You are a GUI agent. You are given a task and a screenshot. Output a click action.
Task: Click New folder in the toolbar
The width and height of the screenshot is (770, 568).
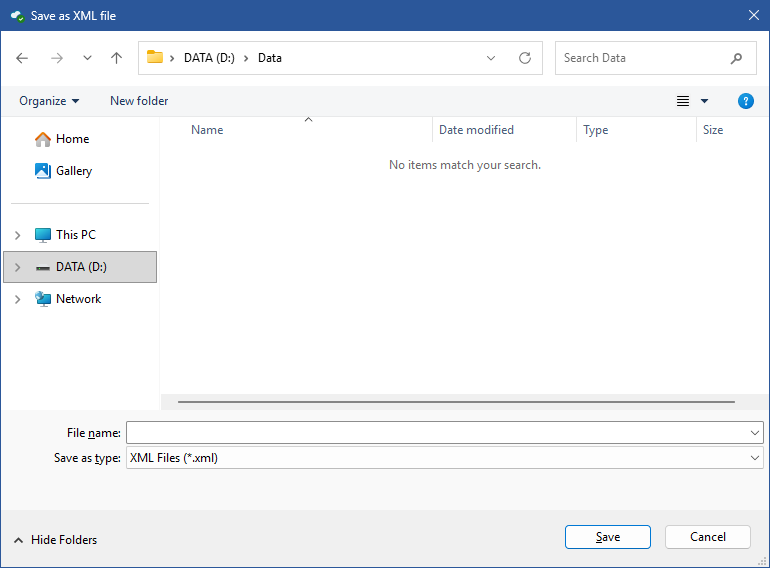[139, 101]
